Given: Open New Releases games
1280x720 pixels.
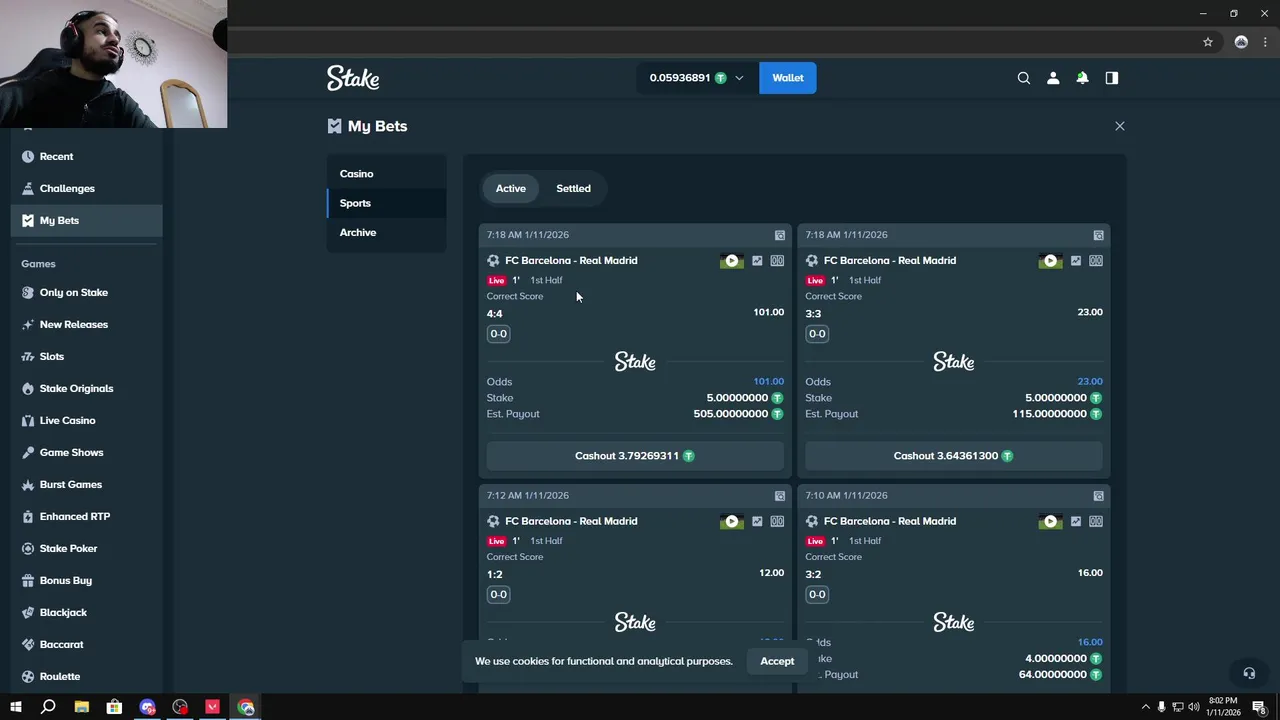Looking at the screenshot, I should pos(87,325).
